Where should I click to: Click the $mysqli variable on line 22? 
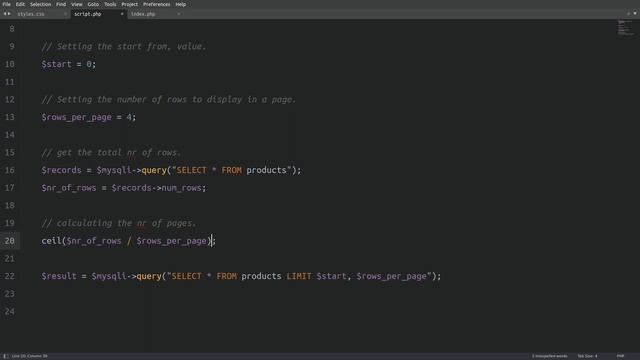(x=109, y=277)
